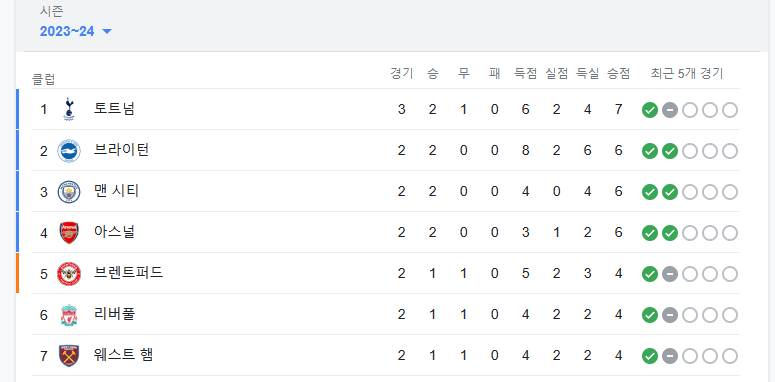Image resolution: width=775 pixels, height=382 pixels.
Task: Click the blue season dropdown arrow
Action: pyautogui.click(x=107, y=32)
